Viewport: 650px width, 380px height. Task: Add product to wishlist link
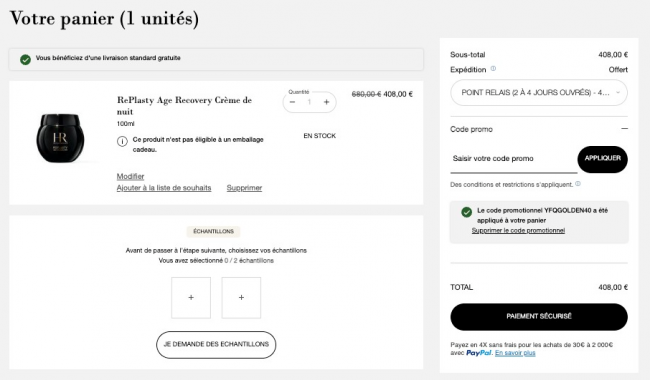tap(164, 188)
